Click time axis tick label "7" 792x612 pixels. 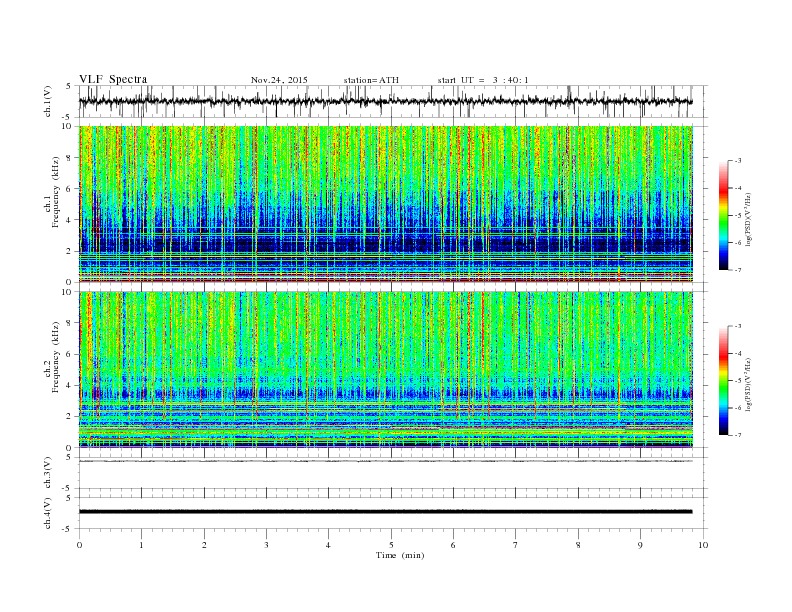(x=516, y=545)
